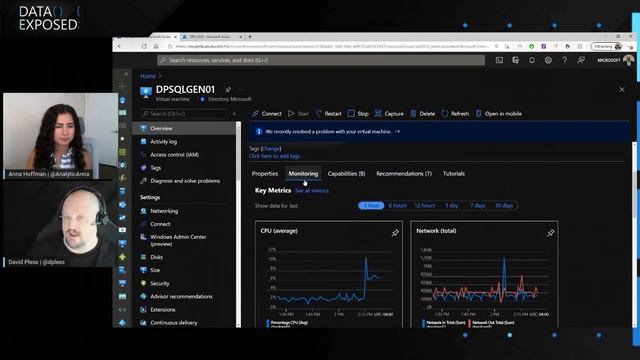Open the feedback icon

coord(581,60)
